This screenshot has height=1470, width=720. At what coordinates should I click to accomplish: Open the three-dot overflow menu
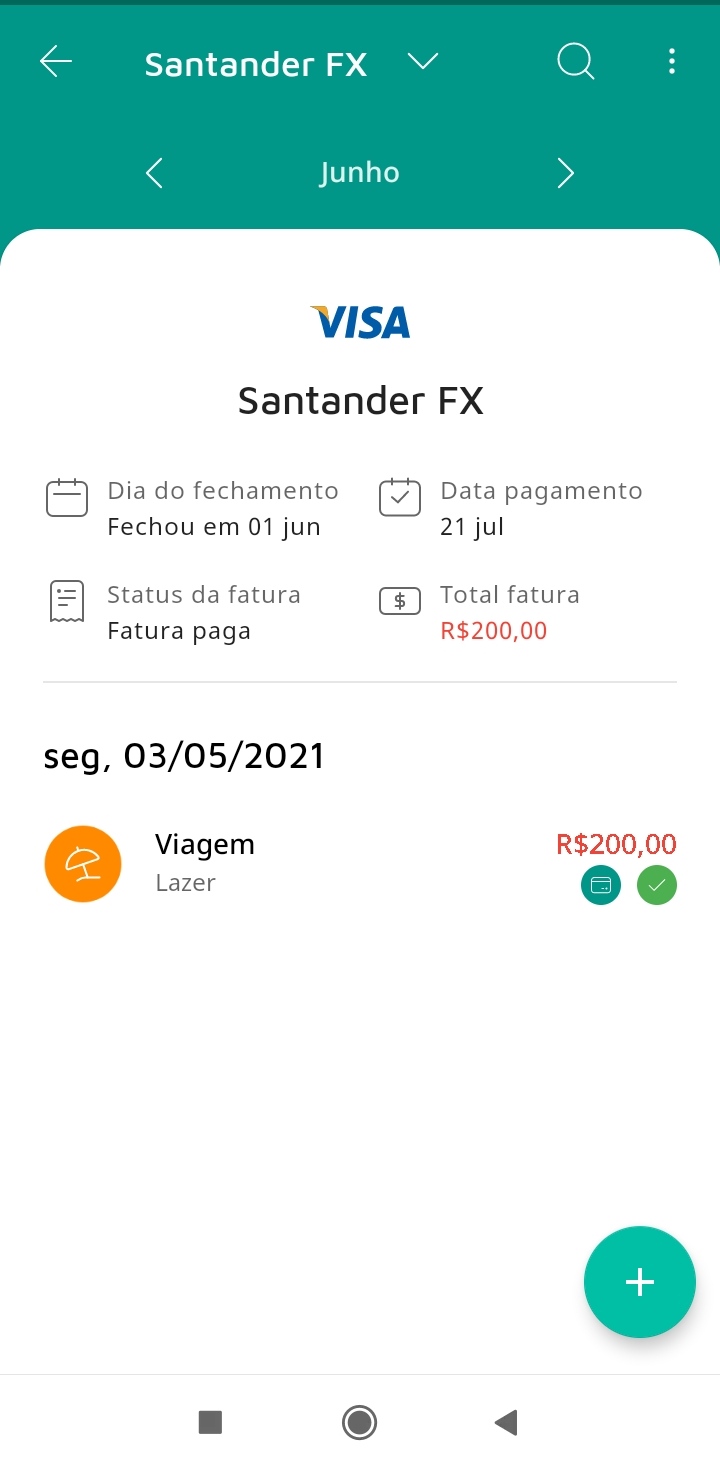pos(671,62)
